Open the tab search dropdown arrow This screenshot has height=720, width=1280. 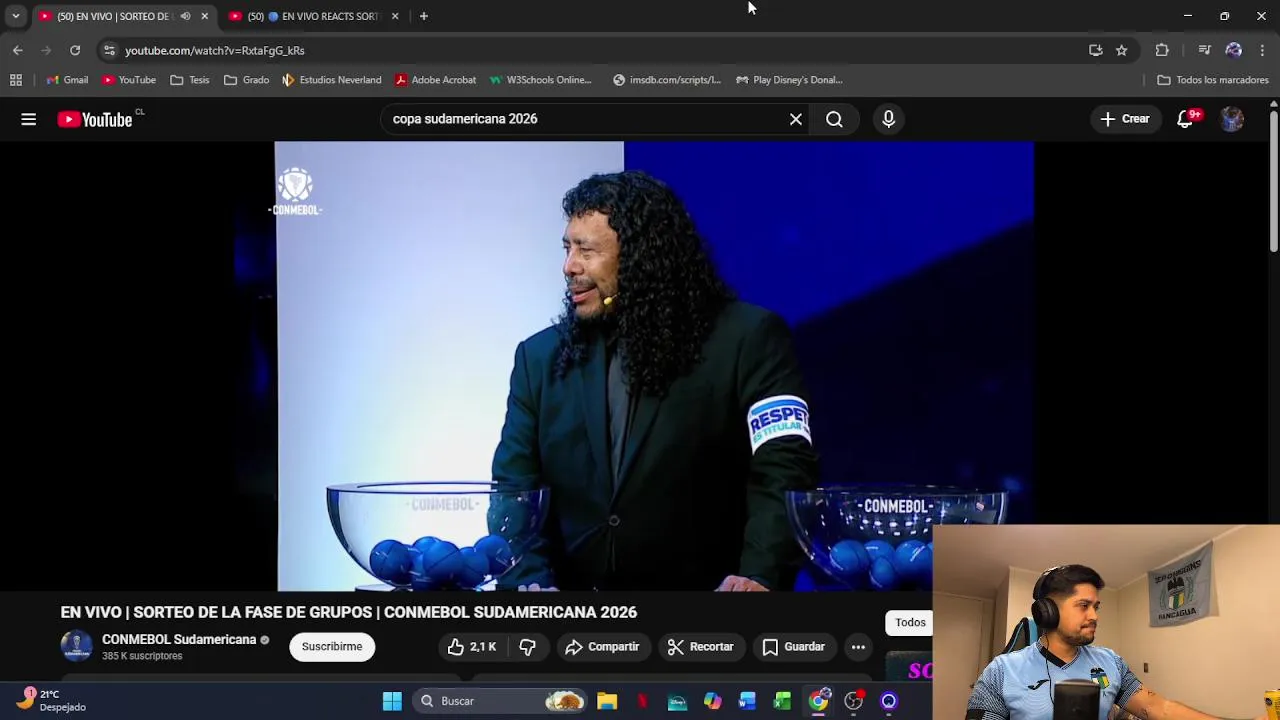coord(15,16)
